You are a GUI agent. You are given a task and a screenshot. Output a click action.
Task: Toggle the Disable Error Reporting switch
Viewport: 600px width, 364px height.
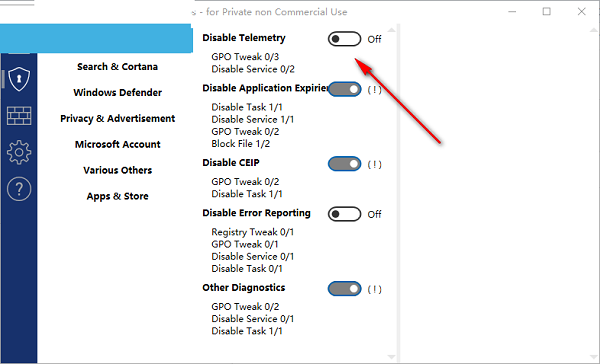point(344,214)
